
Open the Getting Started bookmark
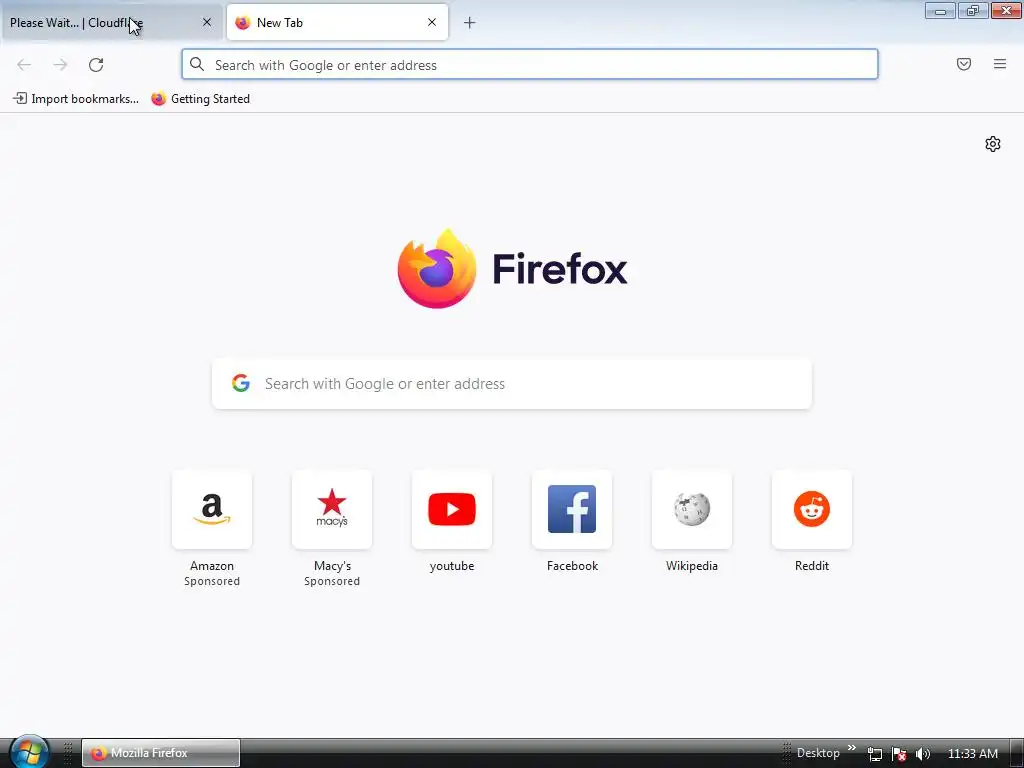pos(200,99)
